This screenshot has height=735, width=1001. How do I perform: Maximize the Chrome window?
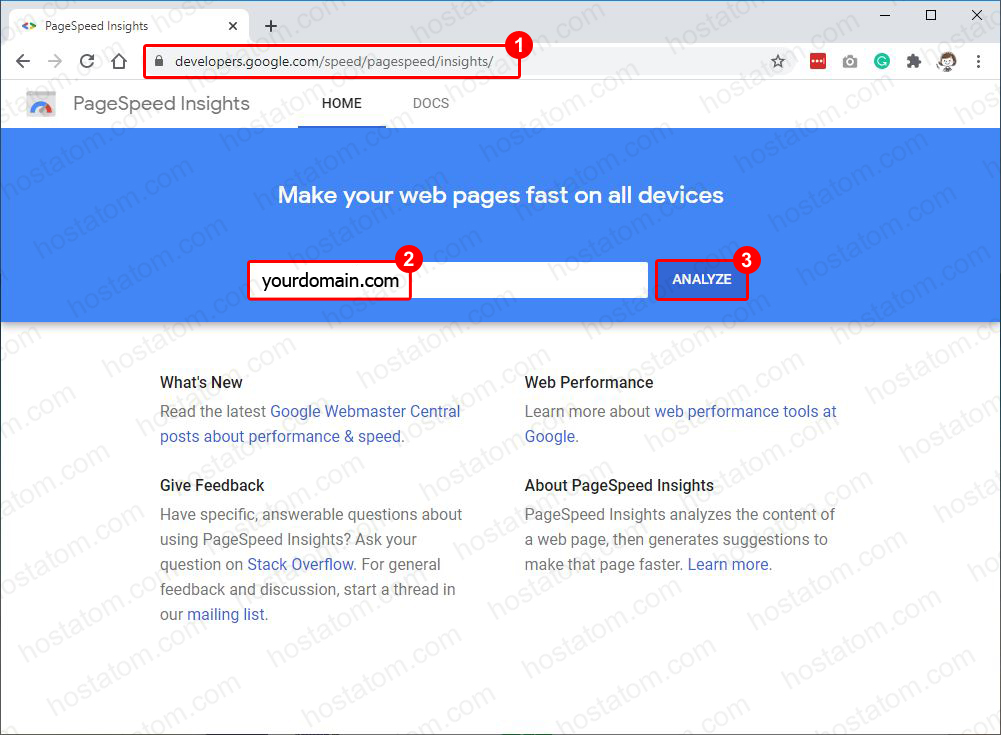tap(931, 15)
